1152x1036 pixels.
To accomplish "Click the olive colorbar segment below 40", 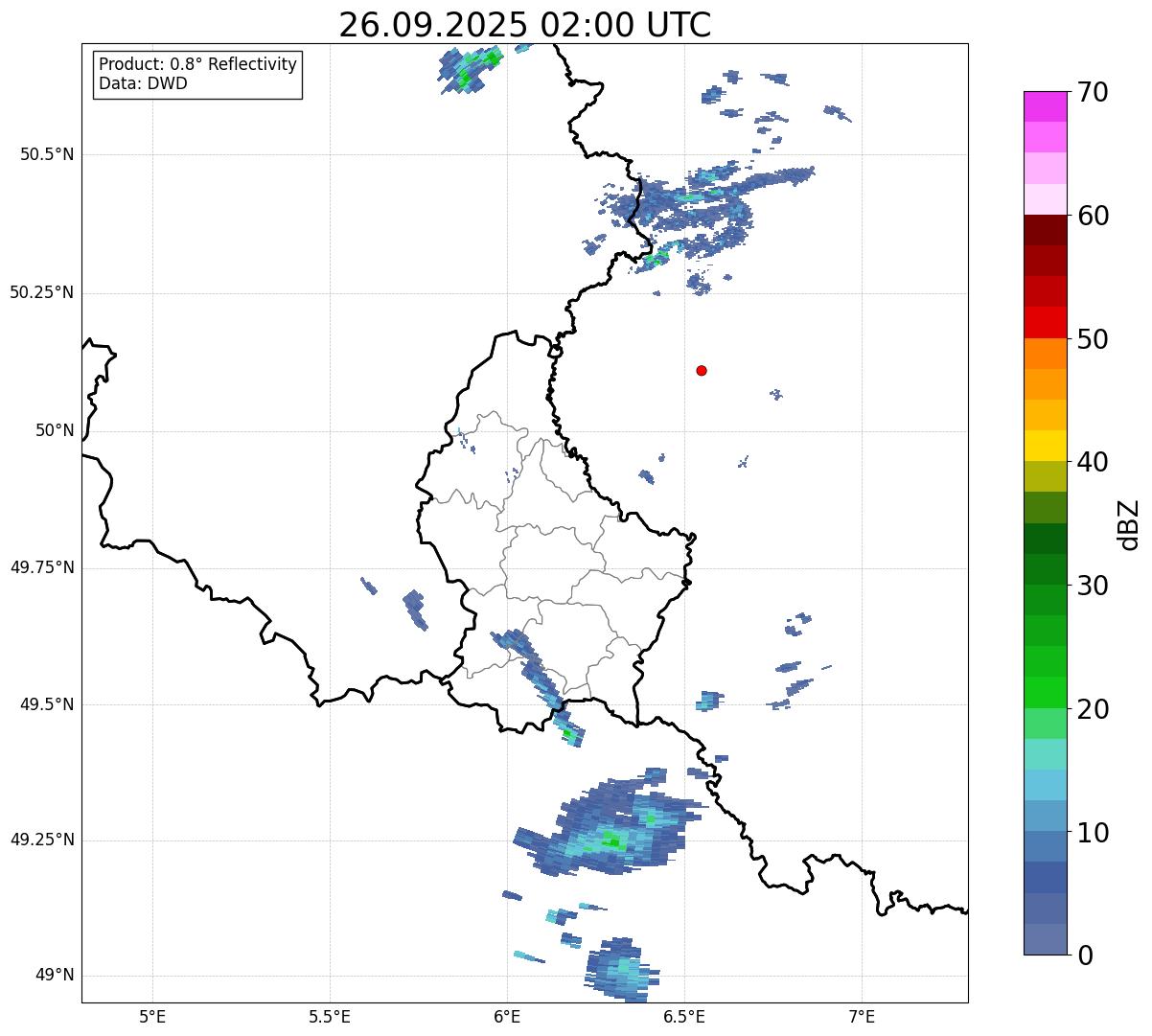I will [1045, 476].
